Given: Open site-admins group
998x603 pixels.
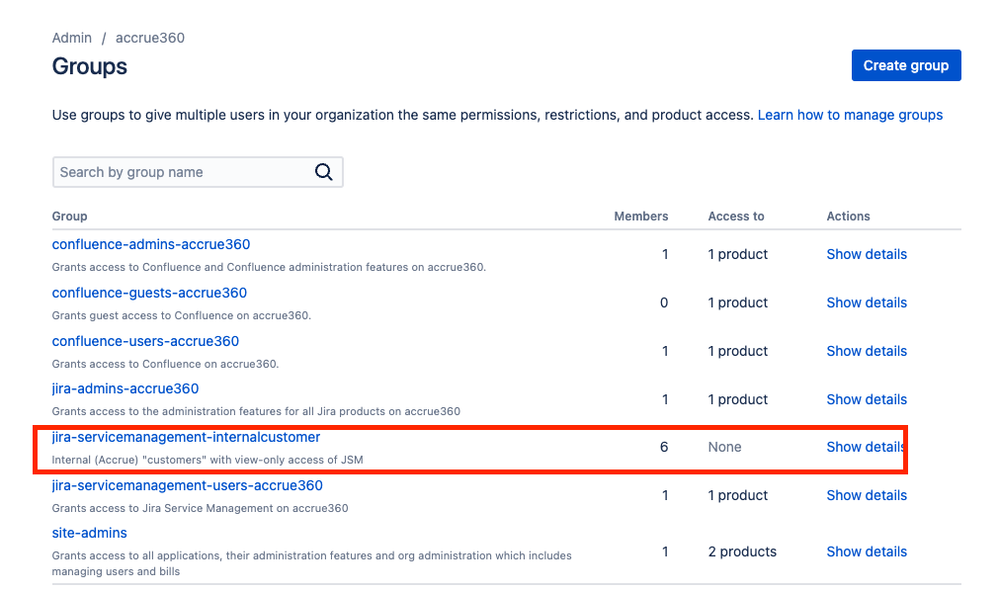Looking at the screenshot, I should [x=89, y=533].
